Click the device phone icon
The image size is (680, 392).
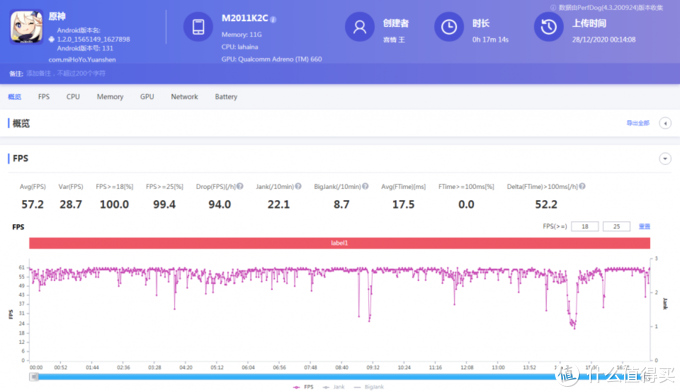tap(198, 27)
